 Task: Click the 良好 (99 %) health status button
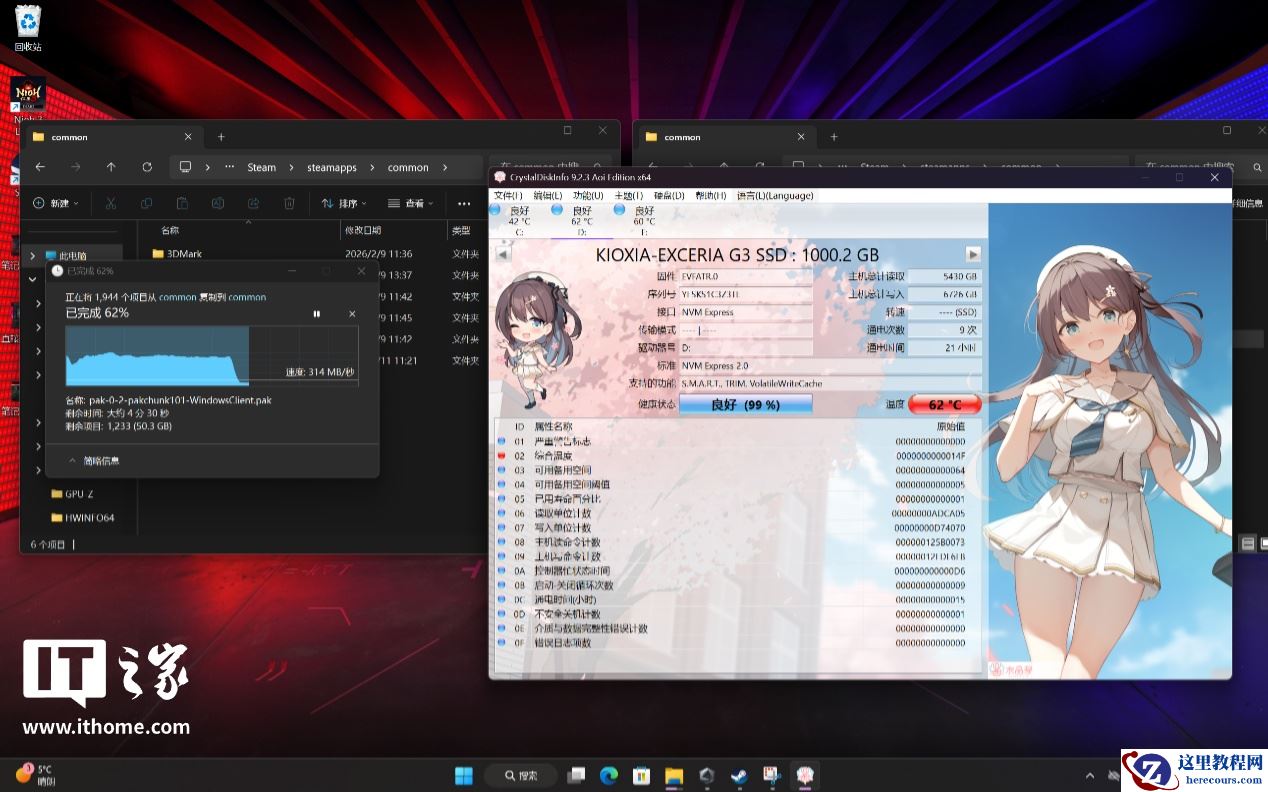click(x=745, y=404)
